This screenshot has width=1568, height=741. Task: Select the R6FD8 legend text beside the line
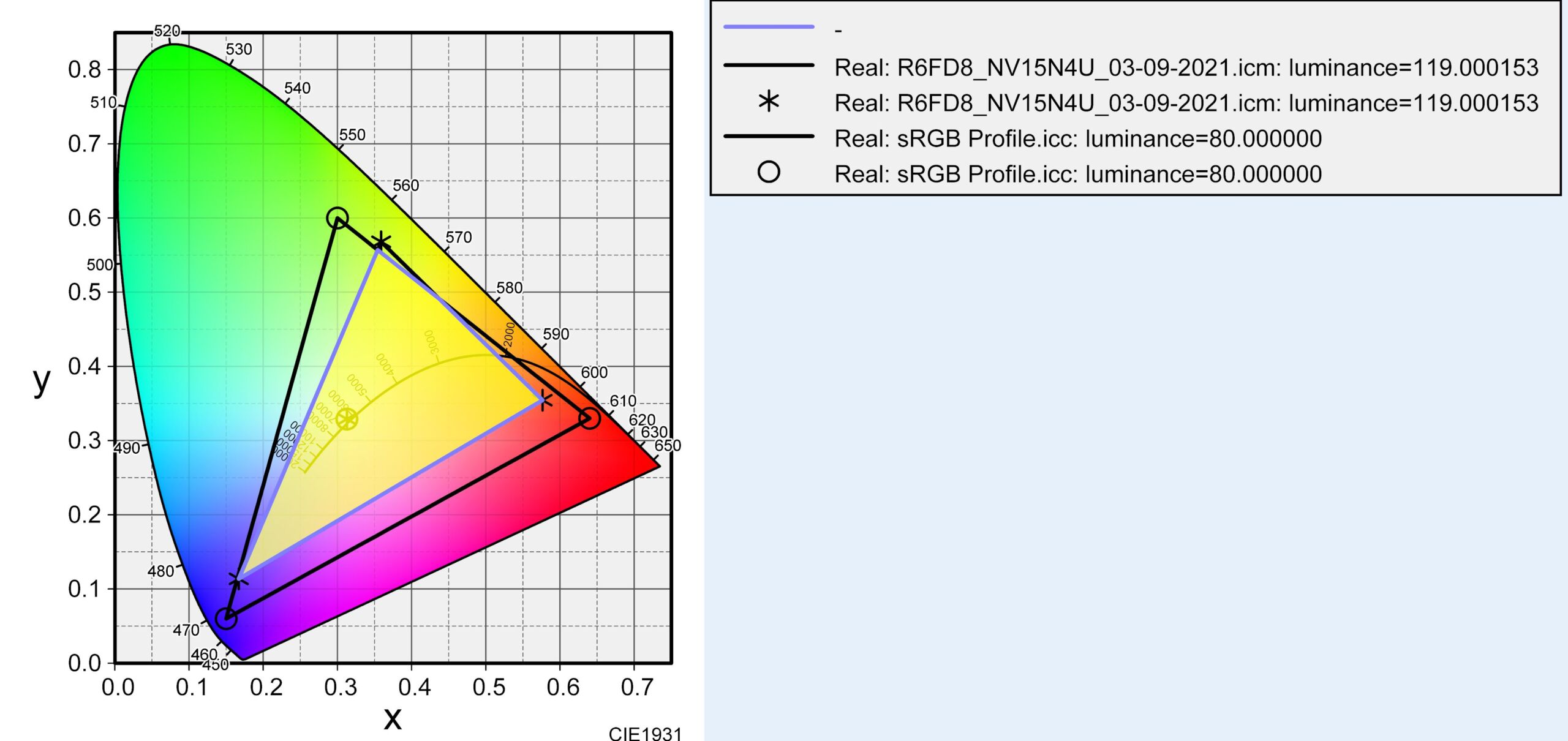pyautogui.click(x=1186, y=67)
